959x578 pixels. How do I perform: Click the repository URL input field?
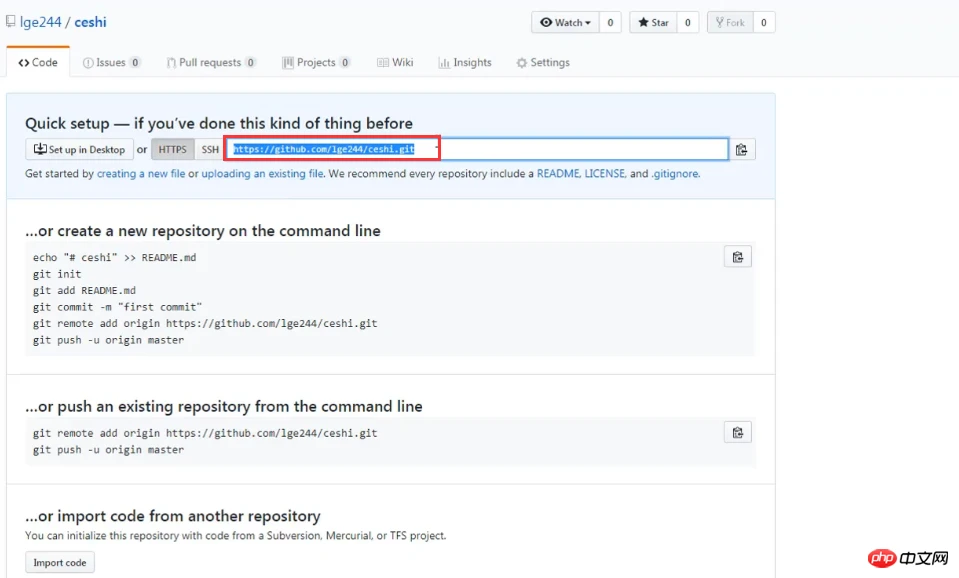[580, 150]
